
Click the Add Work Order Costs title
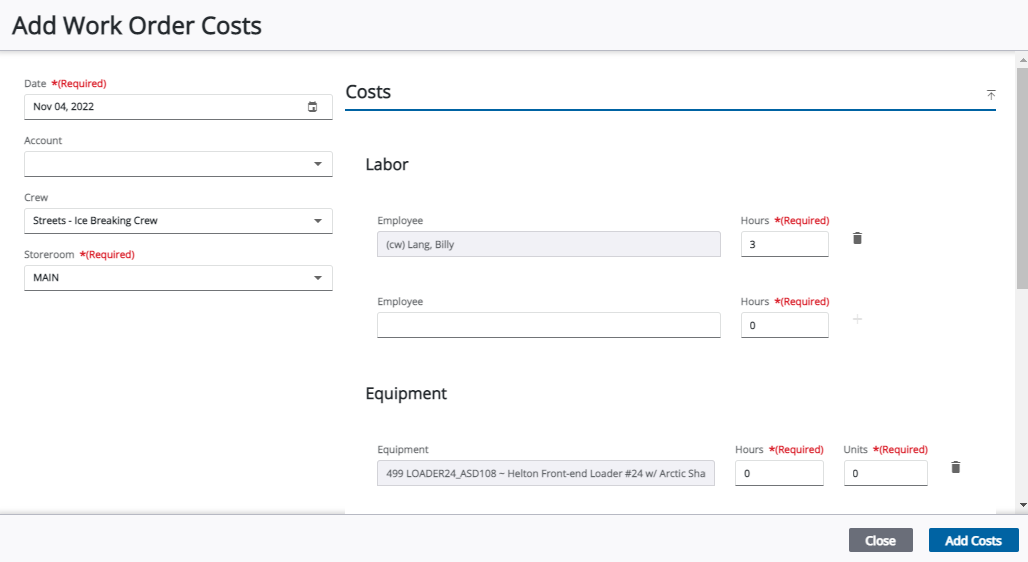tap(137, 26)
